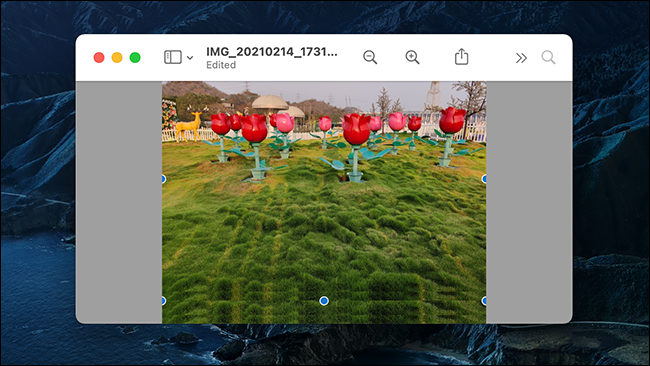This screenshot has height=366, width=650.
Task: Select the bottom-right corner selection handle
Action: point(484,301)
